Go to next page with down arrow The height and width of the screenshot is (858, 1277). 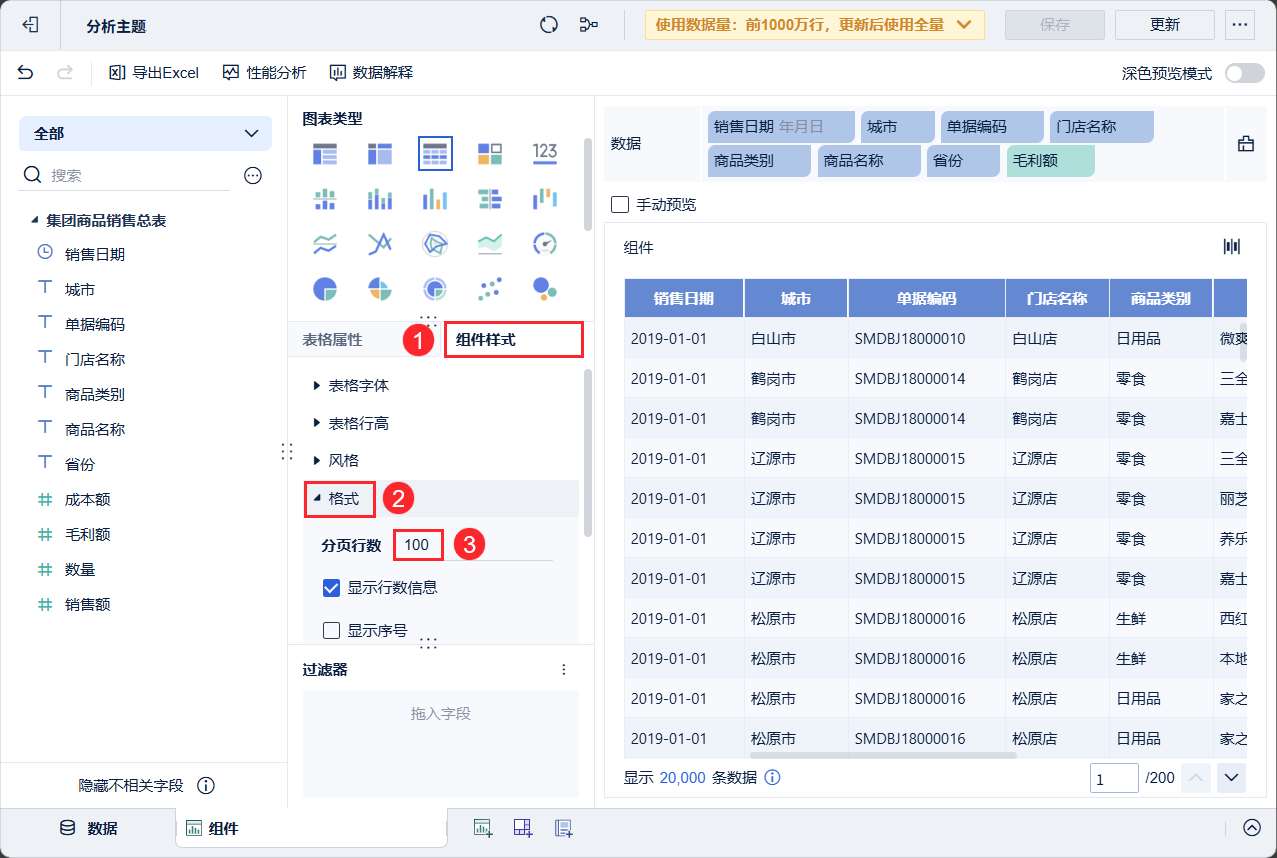(1232, 777)
